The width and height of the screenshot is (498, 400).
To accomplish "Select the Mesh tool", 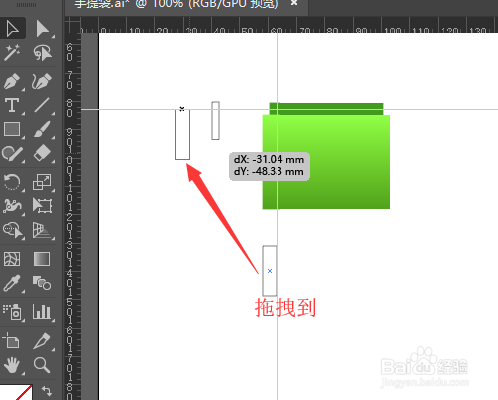I will pyautogui.click(x=13, y=259).
